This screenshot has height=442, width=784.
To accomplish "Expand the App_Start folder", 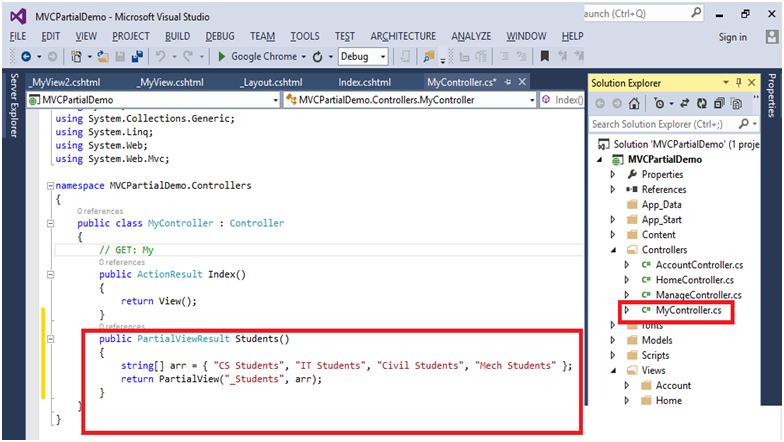I will pyautogui.click(x=613, y=220).
